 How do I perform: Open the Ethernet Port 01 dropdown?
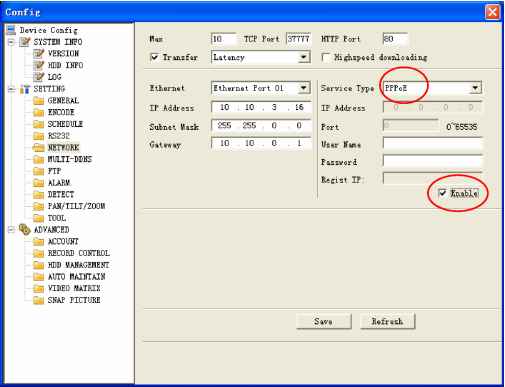[303, 88]
